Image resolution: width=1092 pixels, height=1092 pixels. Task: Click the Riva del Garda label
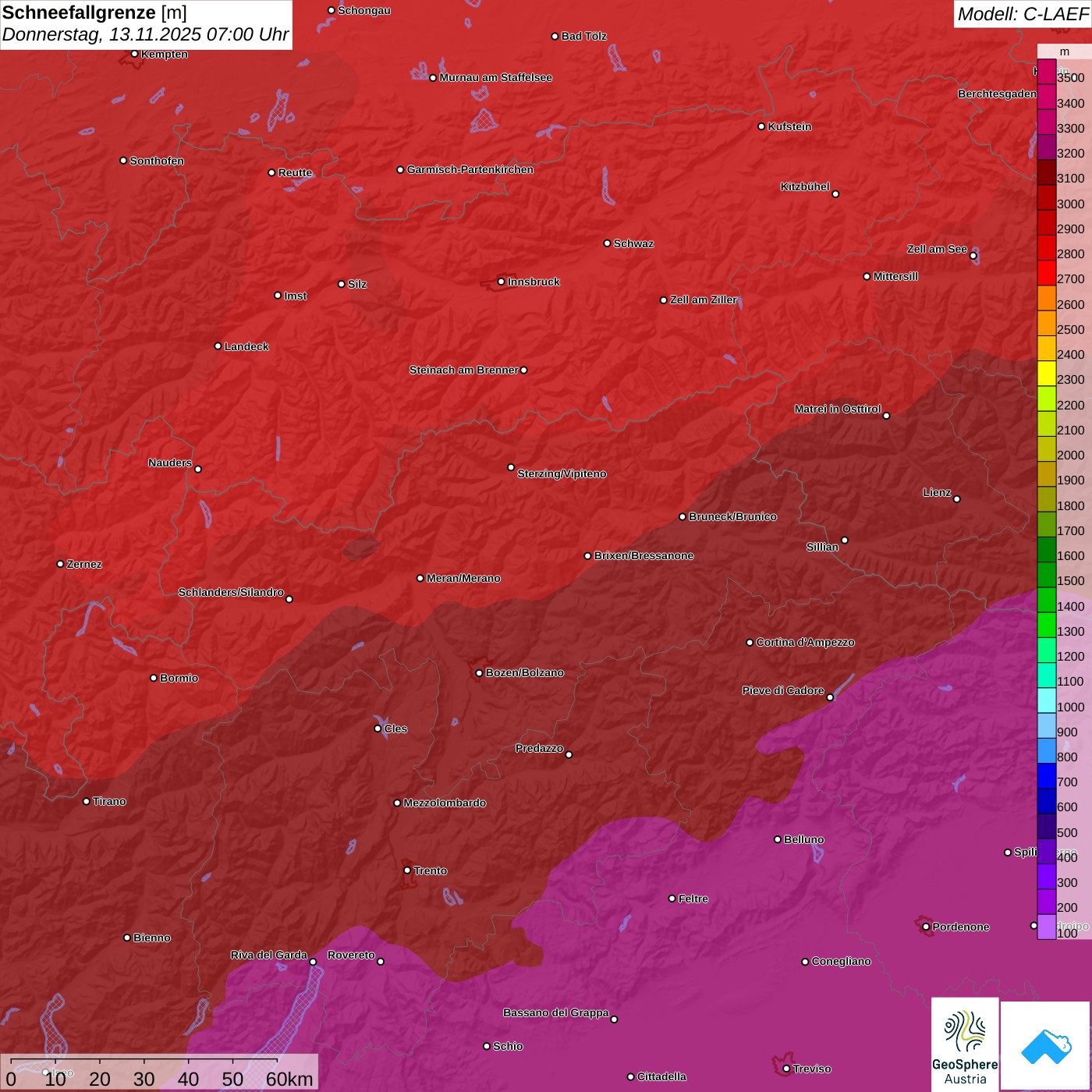click(269, 955)
